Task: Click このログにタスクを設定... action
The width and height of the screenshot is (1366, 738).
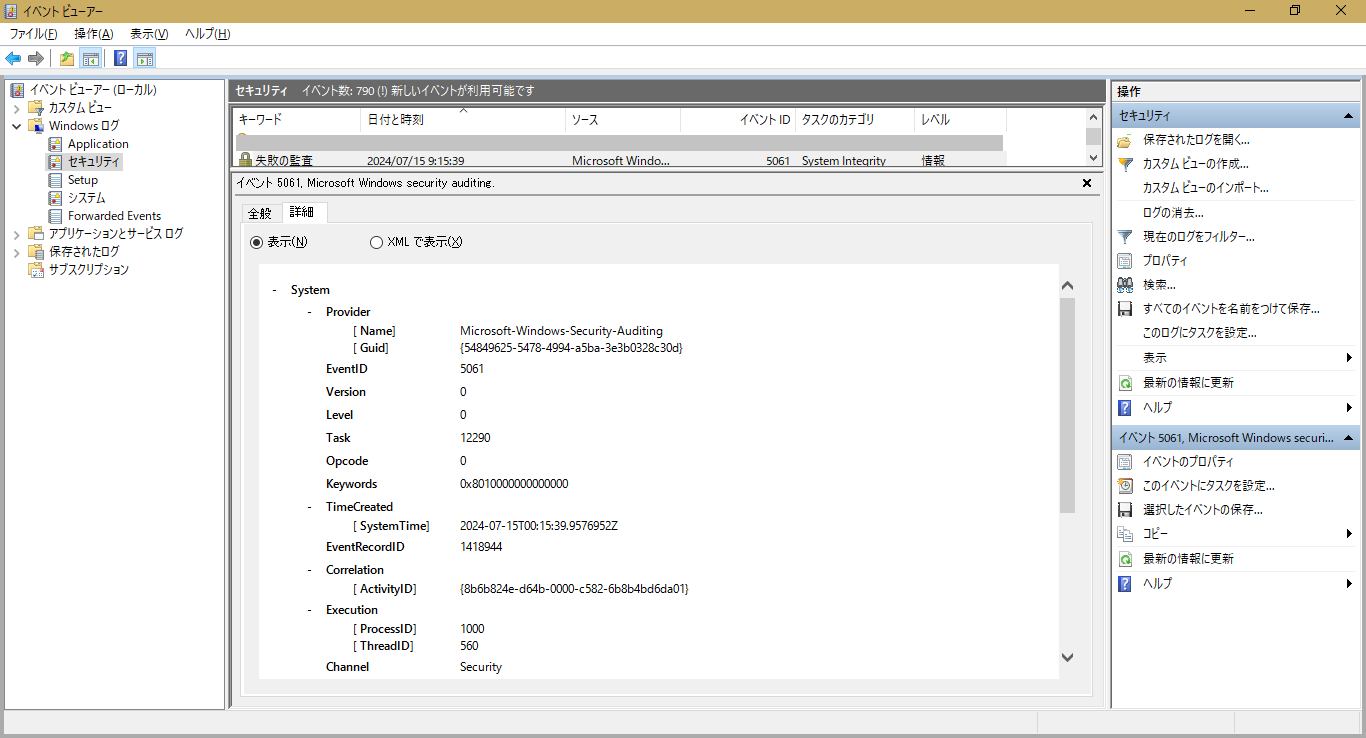Action: pyautogui.click(x=1199, y=333)
